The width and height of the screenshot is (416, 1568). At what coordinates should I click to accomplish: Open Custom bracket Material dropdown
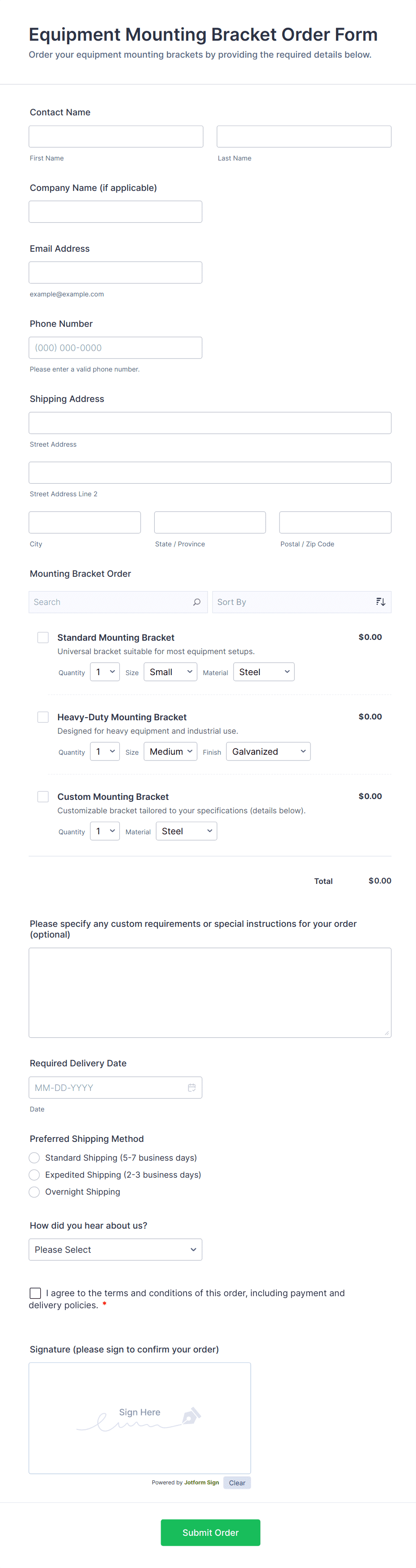187,832
